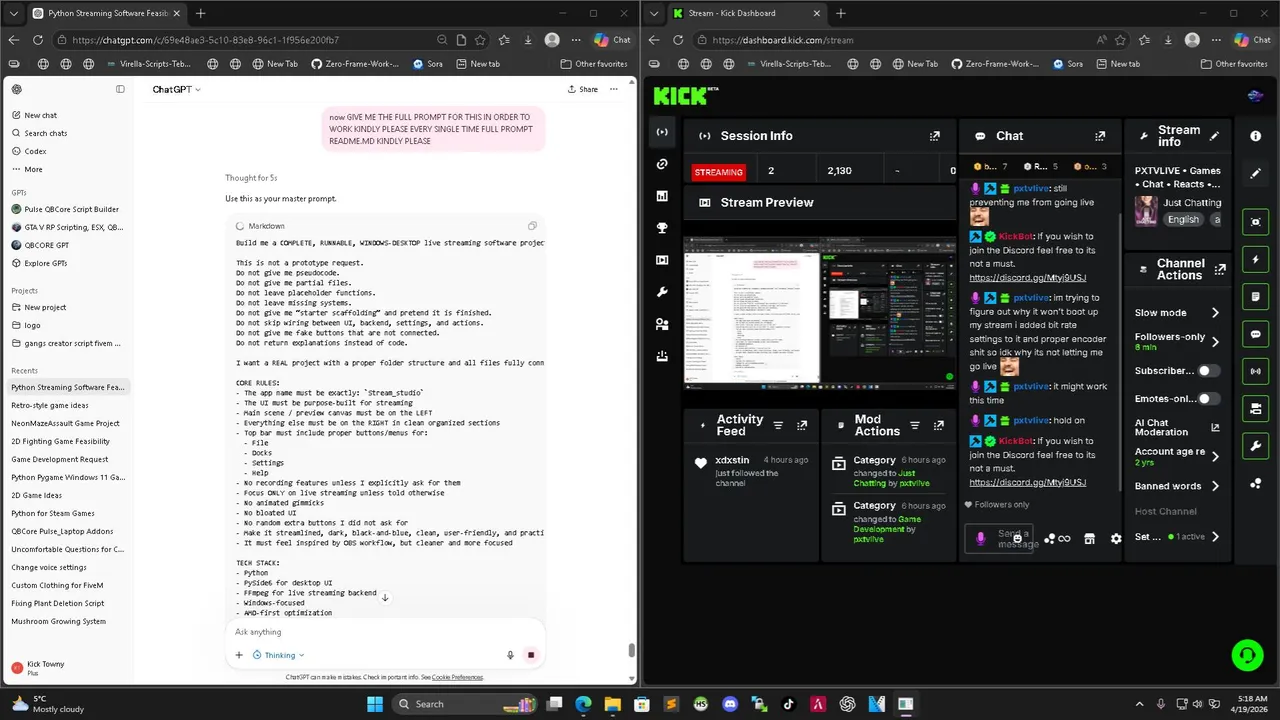Open the community users icon in Kick's sidebar
The image size is (1280, 720).
[662, 324]
